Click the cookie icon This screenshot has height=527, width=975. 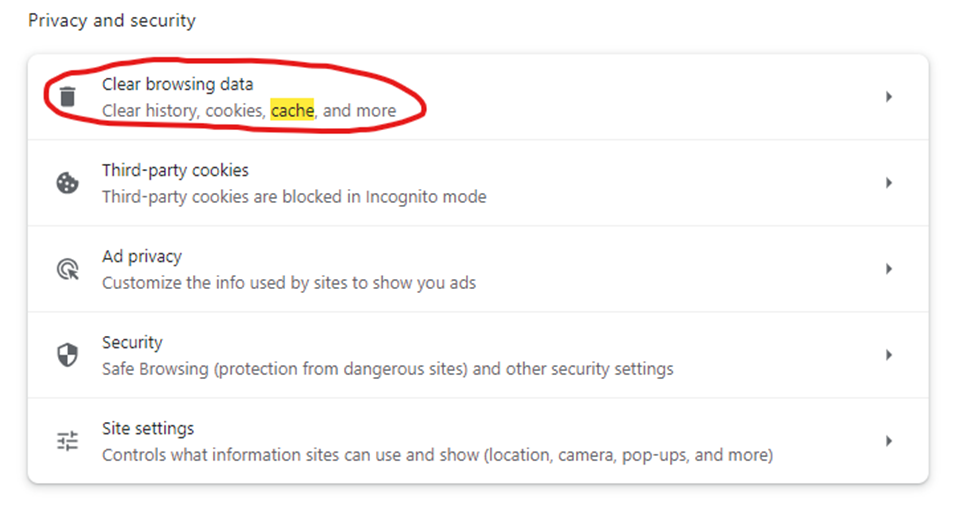67,183
